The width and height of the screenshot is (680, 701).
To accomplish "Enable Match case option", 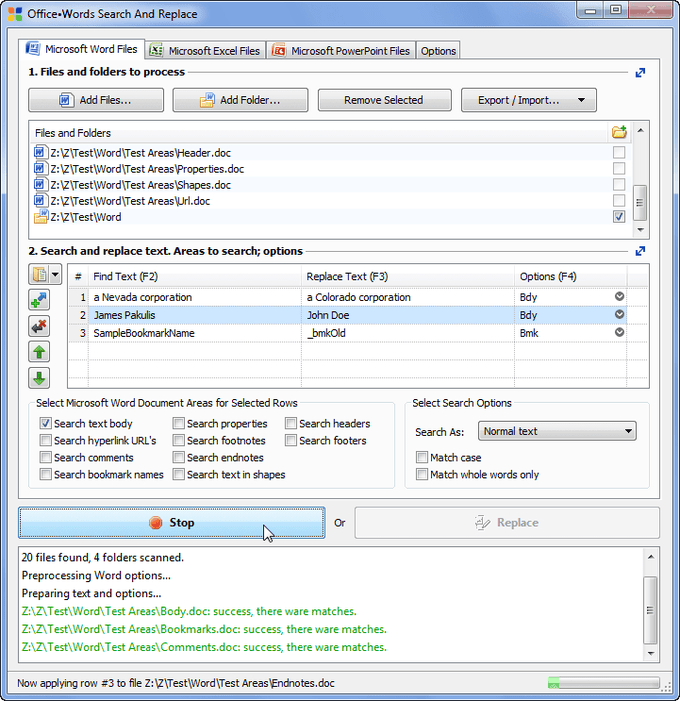I will click(x=422, y=457).
